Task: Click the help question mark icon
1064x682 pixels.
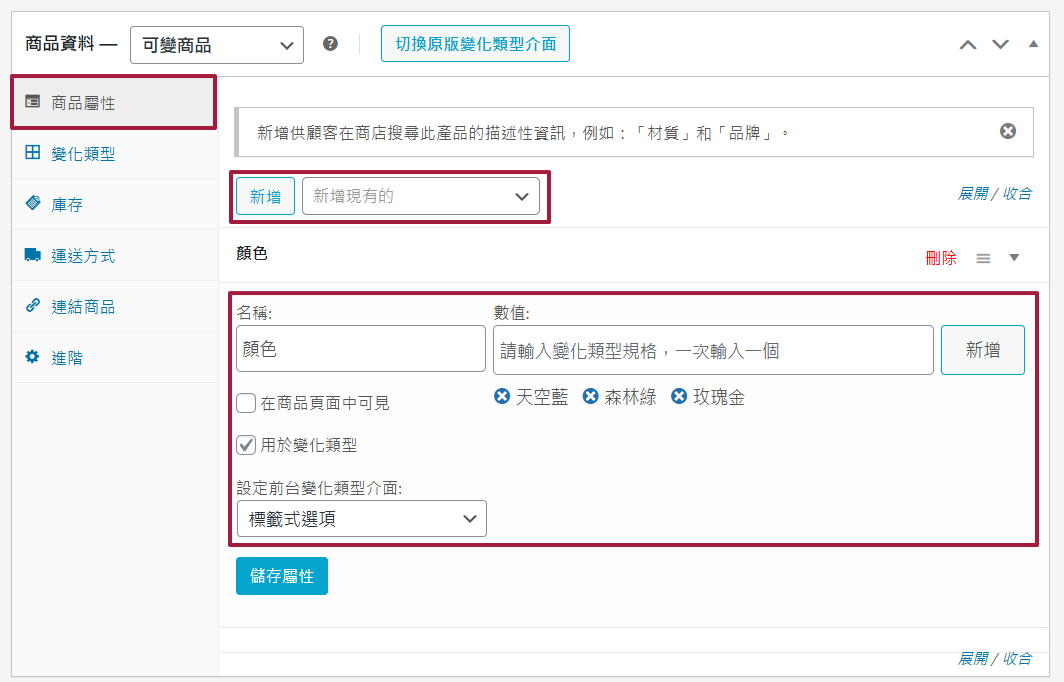Action: coord(330,44)
